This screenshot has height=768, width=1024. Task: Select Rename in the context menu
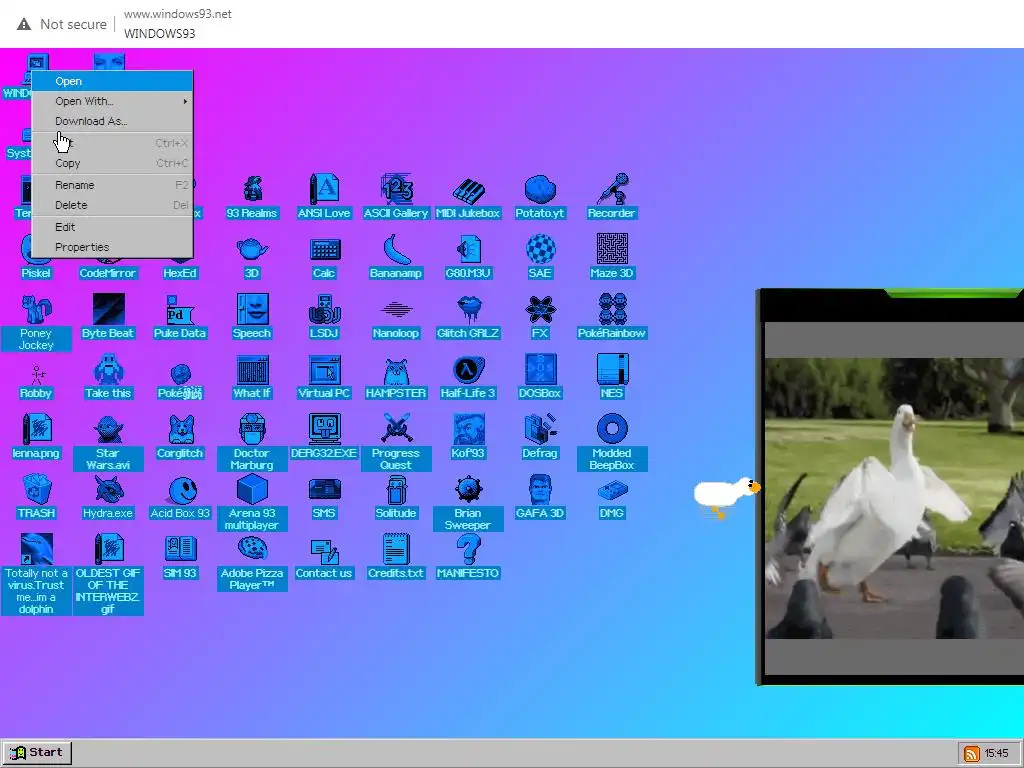tap(112, 185)
